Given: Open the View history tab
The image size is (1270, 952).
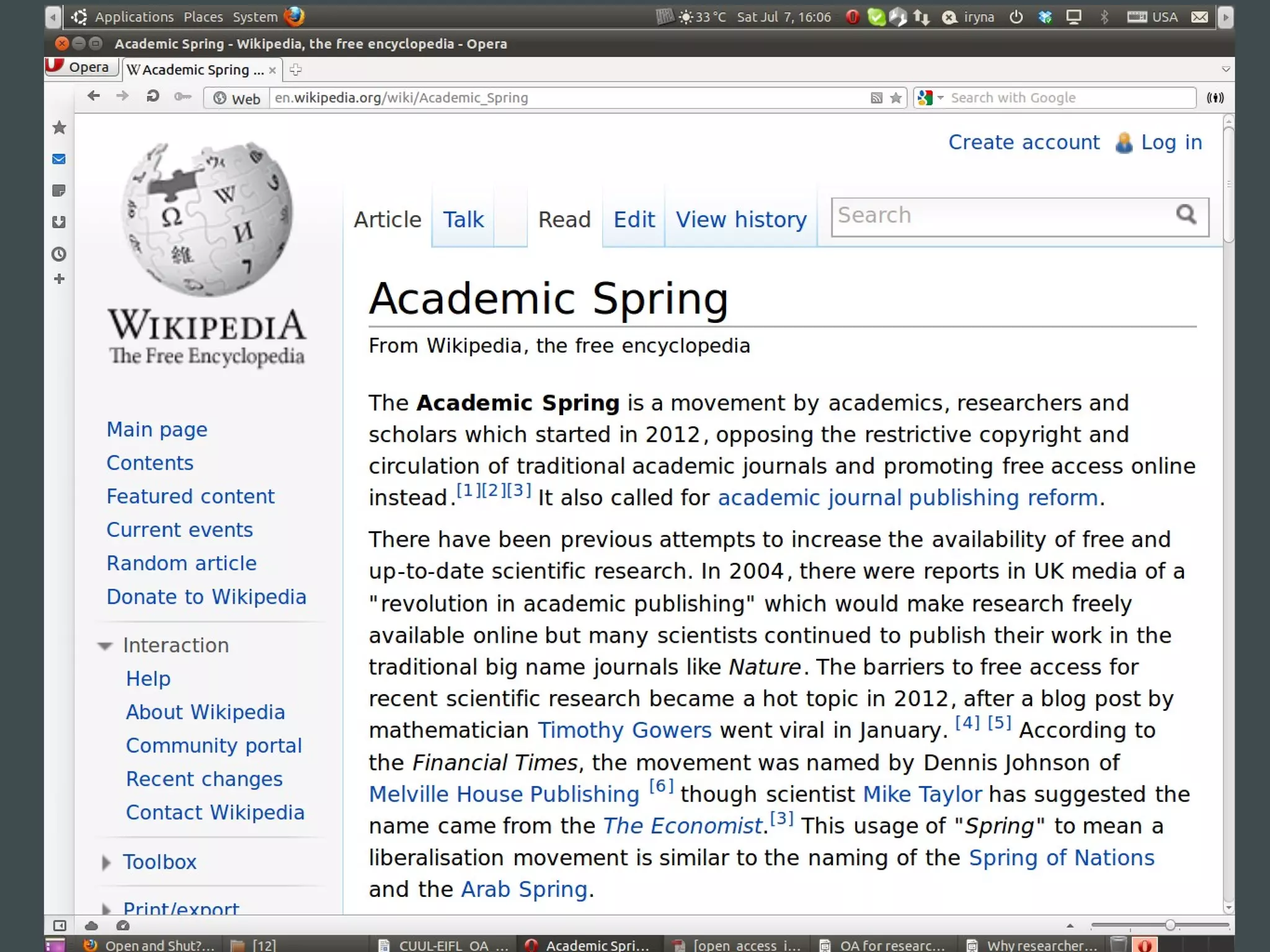Looking at the screenshot, I should click(741, 219).
